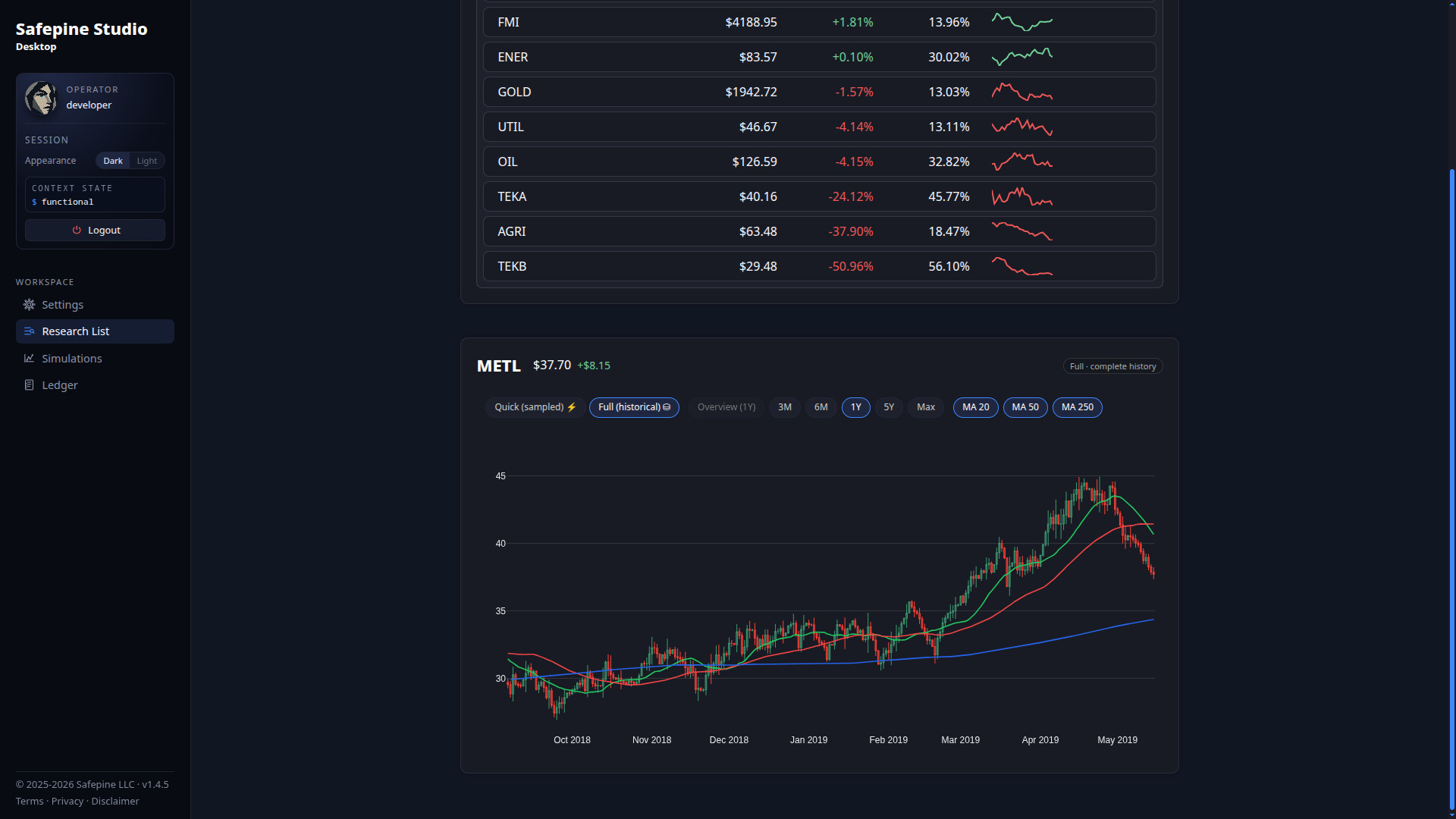Click the Ledger document icon
The height and width of the screenshot is (819, 1456).
click(x=29, y=385)
